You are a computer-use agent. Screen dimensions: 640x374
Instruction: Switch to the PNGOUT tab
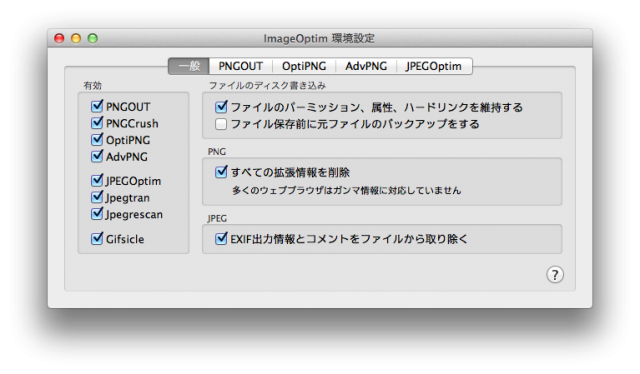coord(240,66)
